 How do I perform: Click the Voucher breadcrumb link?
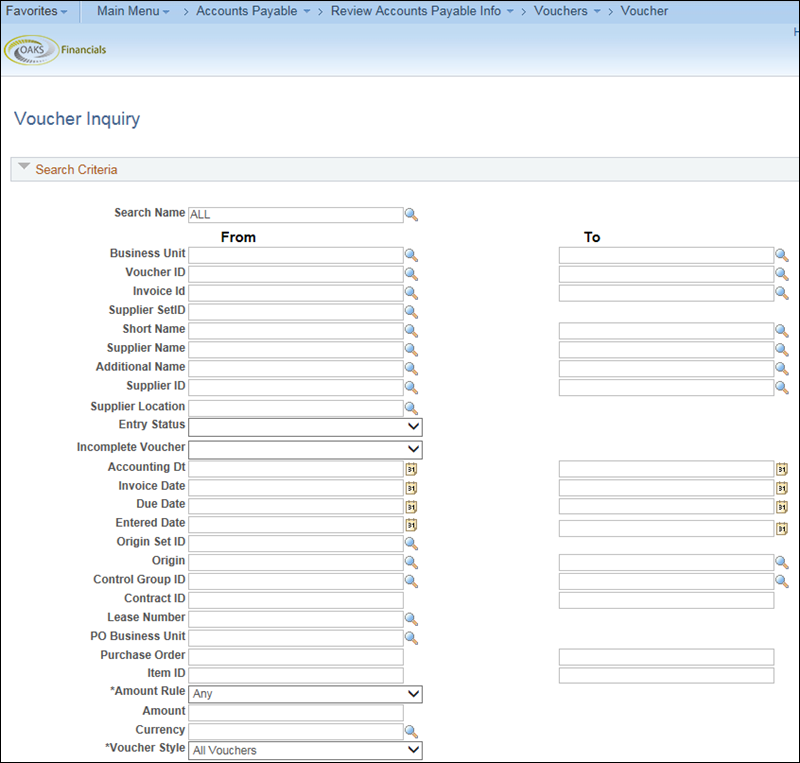pyautogui.click(x=644, y=11)
